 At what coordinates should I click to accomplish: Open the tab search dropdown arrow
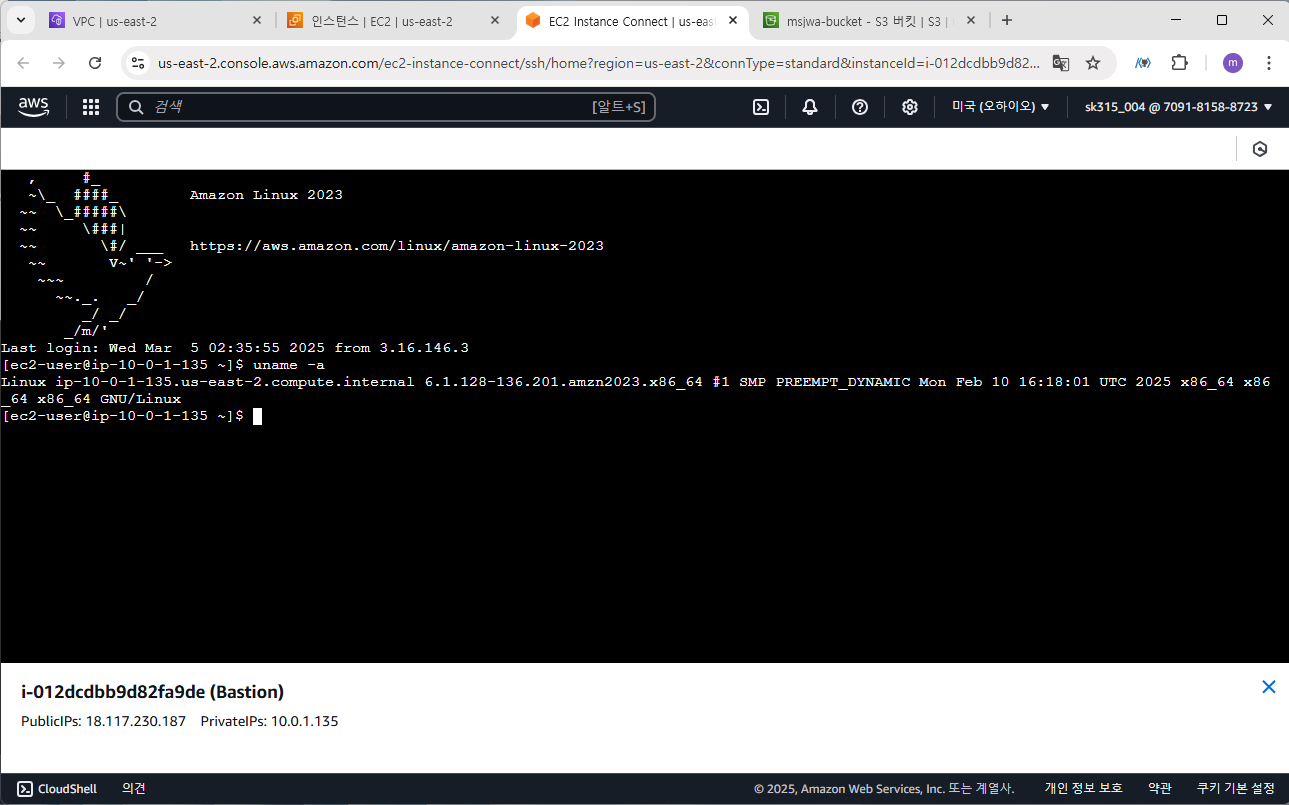coord(20,20)
